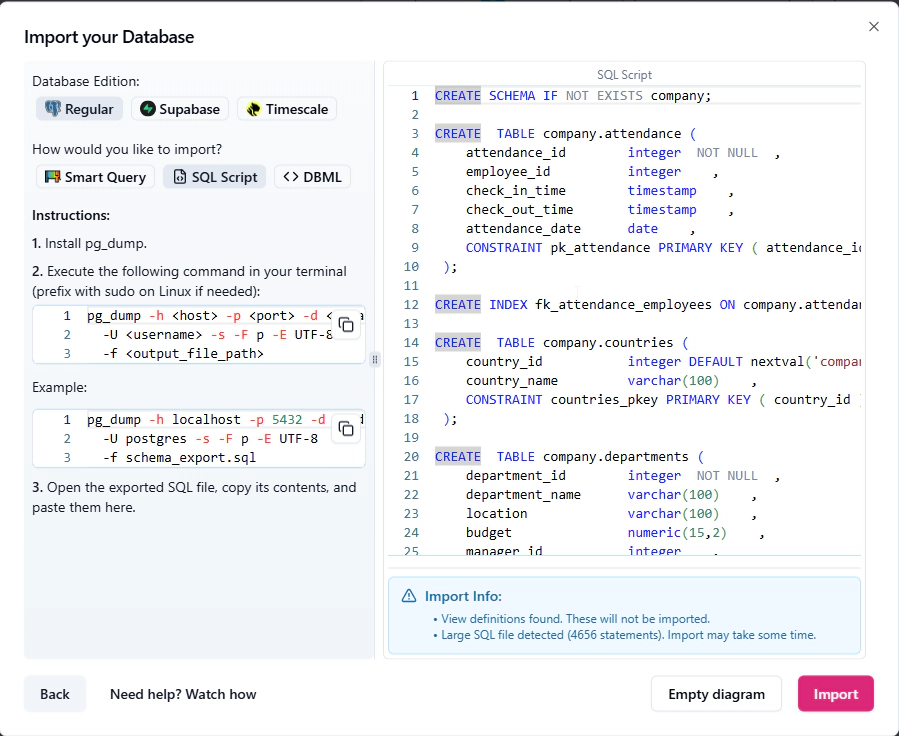Switch to Smart Query import method
The width and height of the screenshot is (899, 736).
95,177
